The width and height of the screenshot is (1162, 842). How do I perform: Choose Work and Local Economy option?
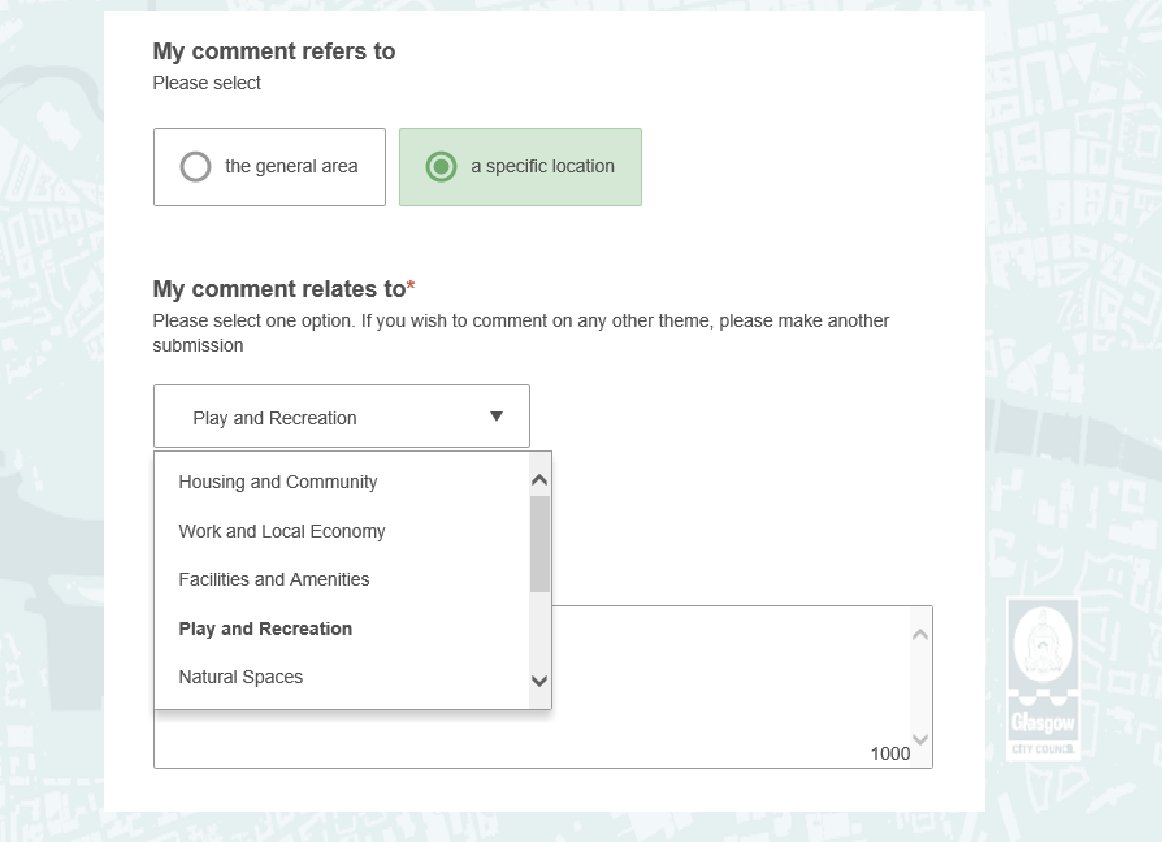click(x=282, y=531)
